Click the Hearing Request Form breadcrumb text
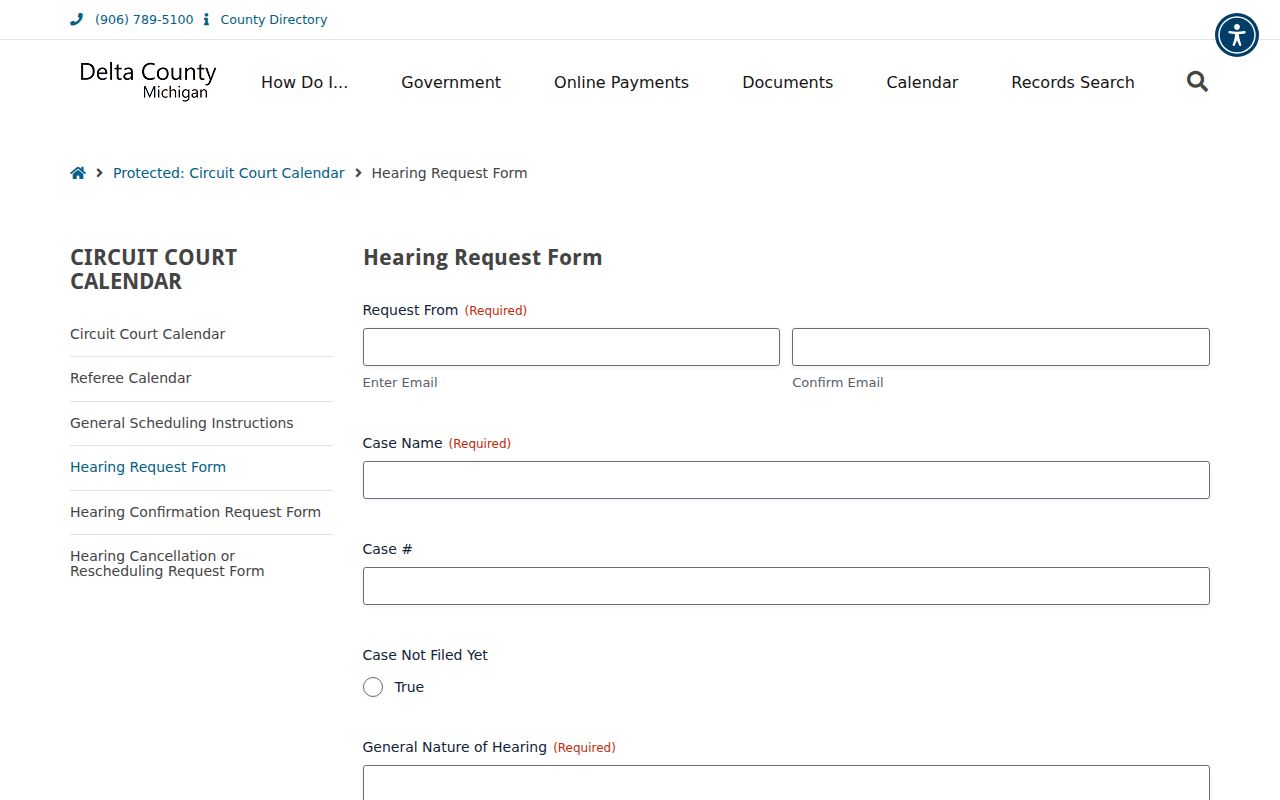This screenshot has height=800, width=1280. (x=449, y=173)
